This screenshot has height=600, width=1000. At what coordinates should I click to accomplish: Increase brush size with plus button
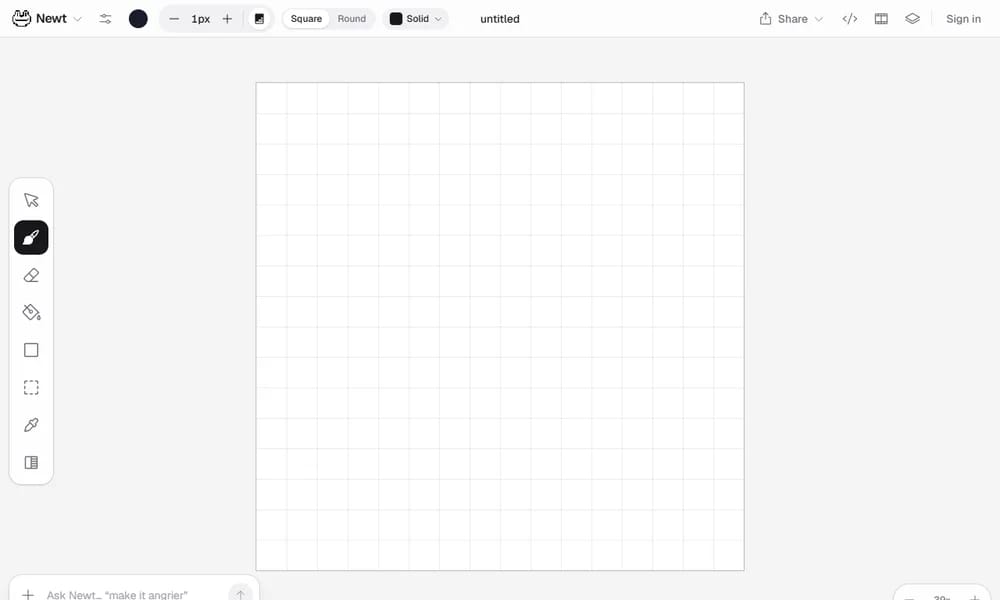[x=227, y=19]
